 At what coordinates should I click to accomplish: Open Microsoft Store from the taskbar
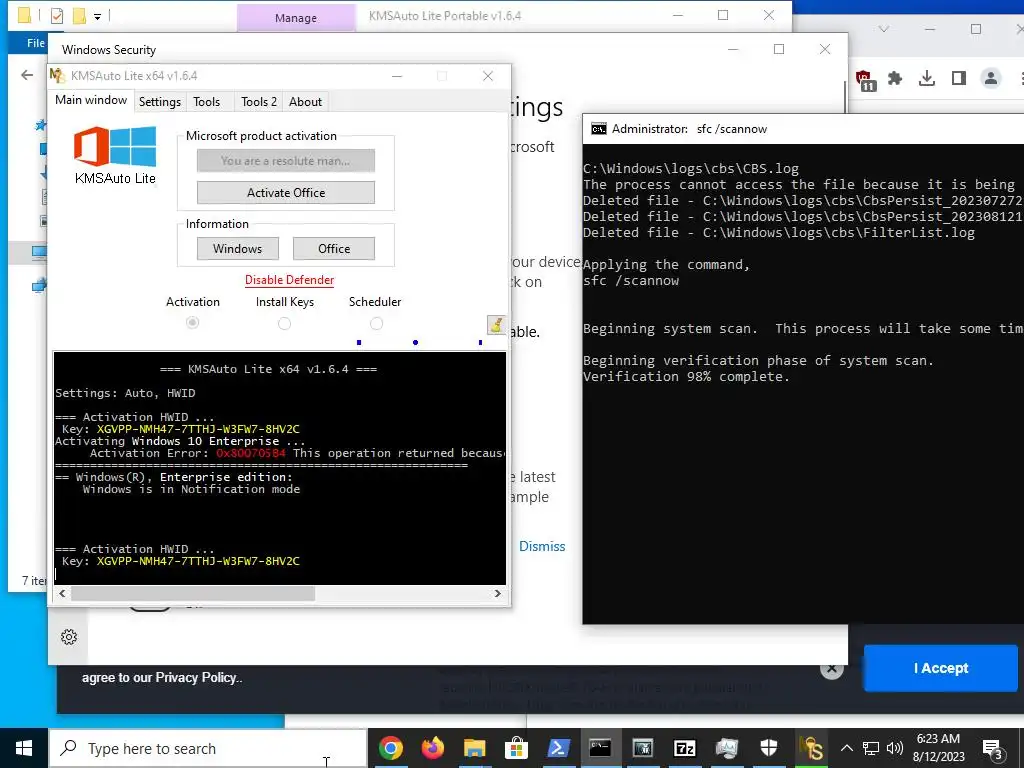click(x=516, y=748)
